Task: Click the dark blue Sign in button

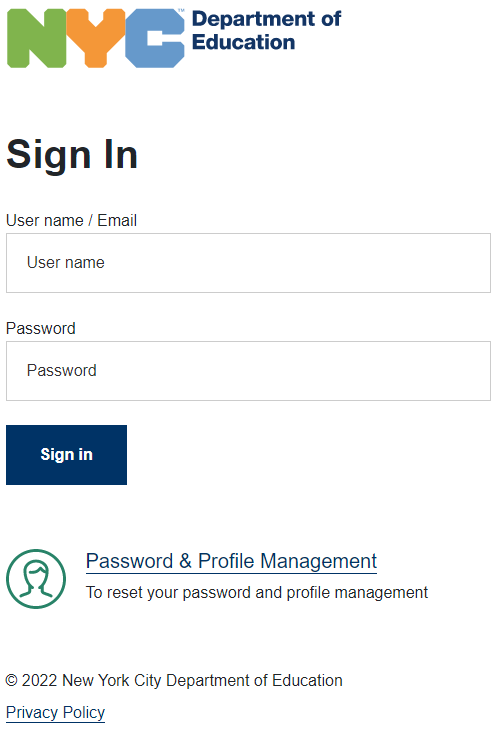Action: (x=66, y=455)
